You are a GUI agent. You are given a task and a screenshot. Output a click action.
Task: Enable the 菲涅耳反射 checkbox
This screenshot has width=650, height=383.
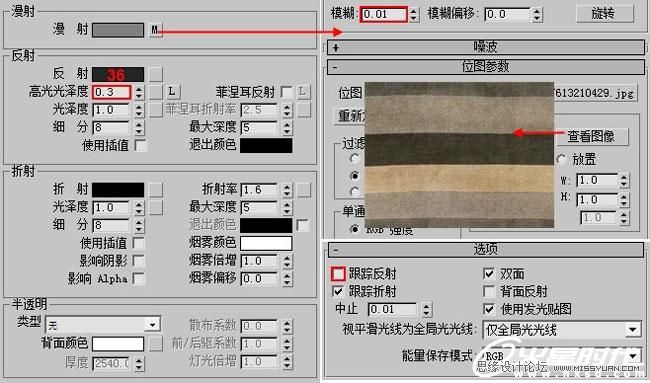pyautogui.click(x=286, y=92)
